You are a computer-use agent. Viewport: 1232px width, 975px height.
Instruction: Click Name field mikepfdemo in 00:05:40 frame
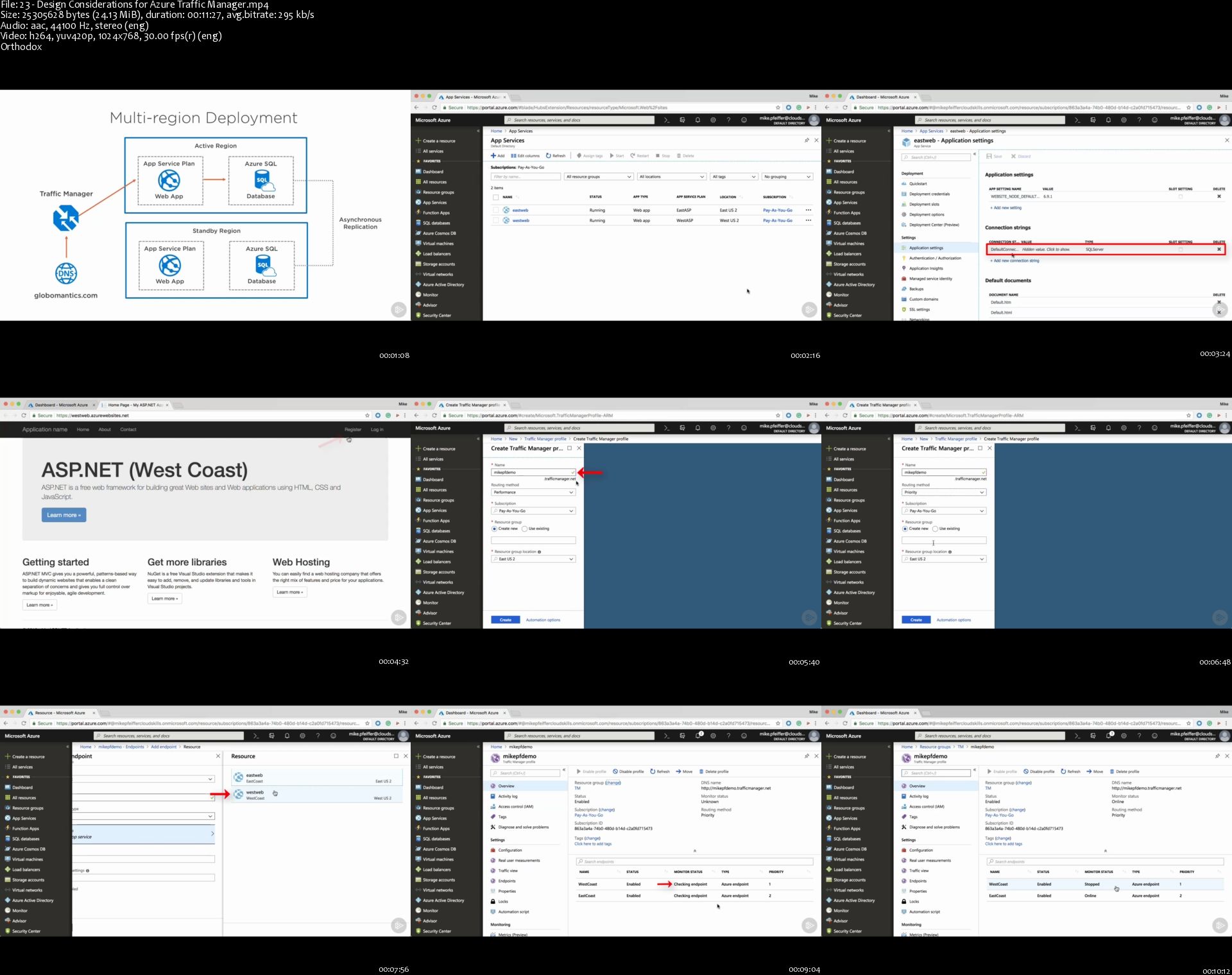(533, 473)
